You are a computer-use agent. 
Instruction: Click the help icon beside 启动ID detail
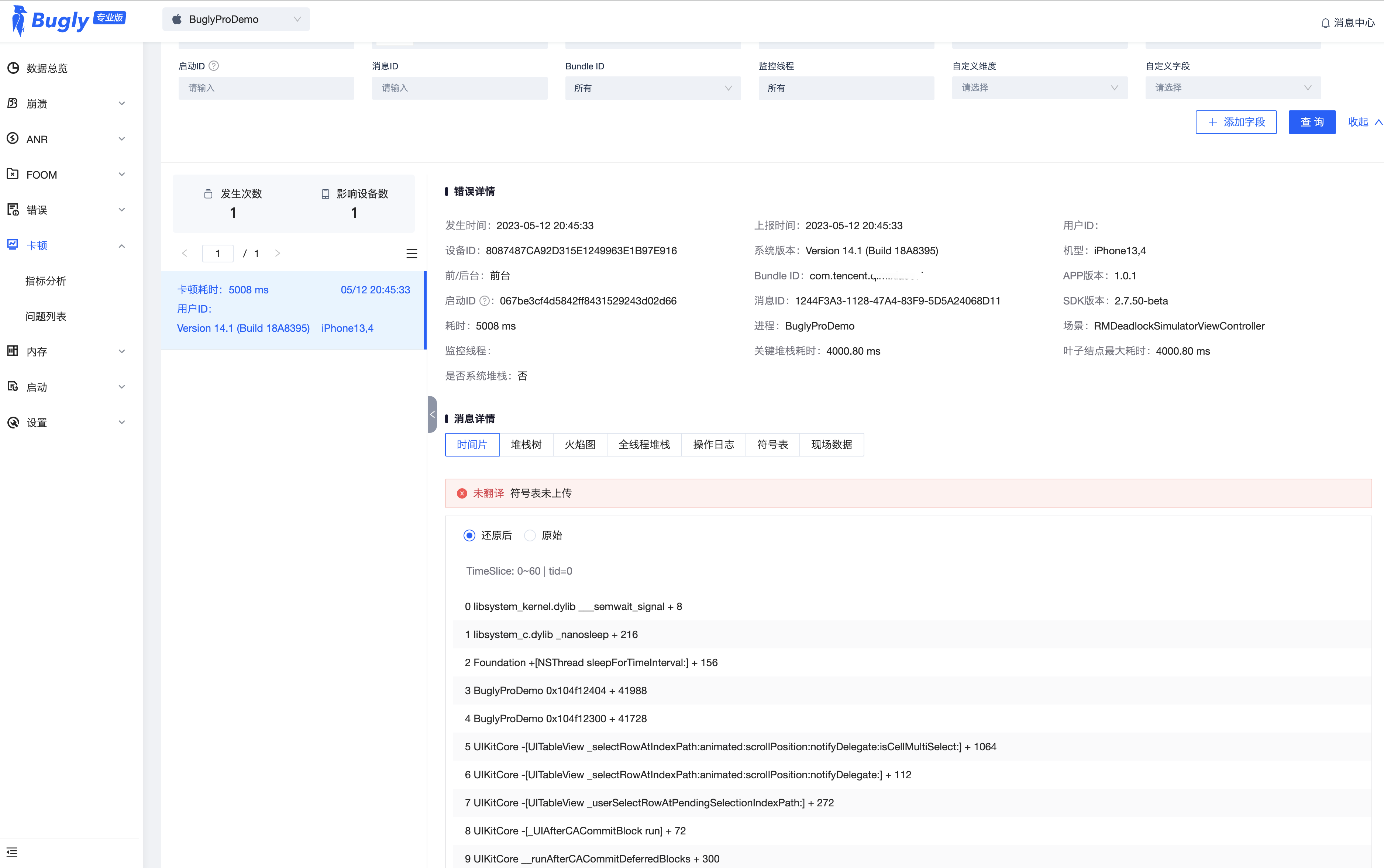(485, 301)
